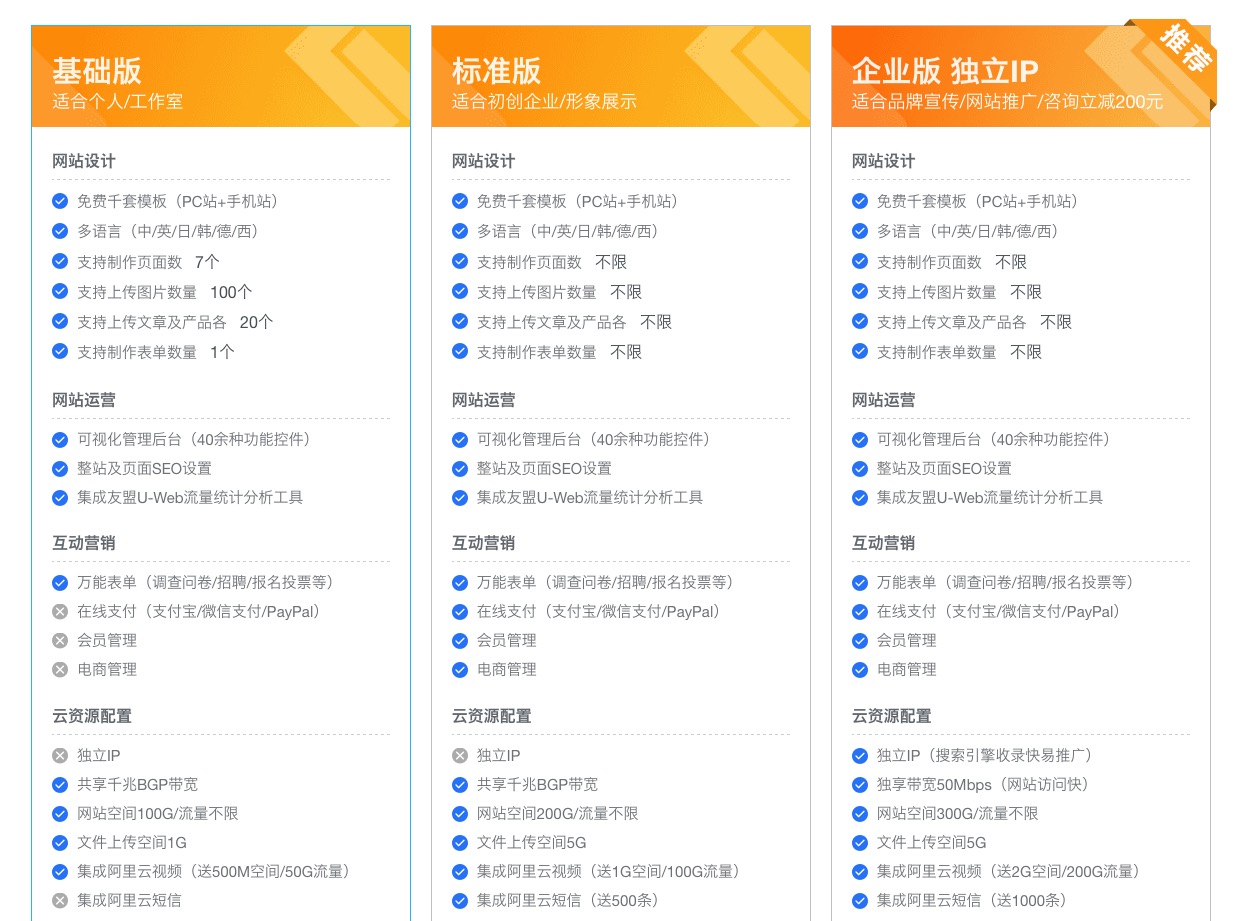The height and width of the screenshot is (921, 1239).
Task: Click 免费千套模板（PC站+手机站）in 基础版
Action: [181, 201]
